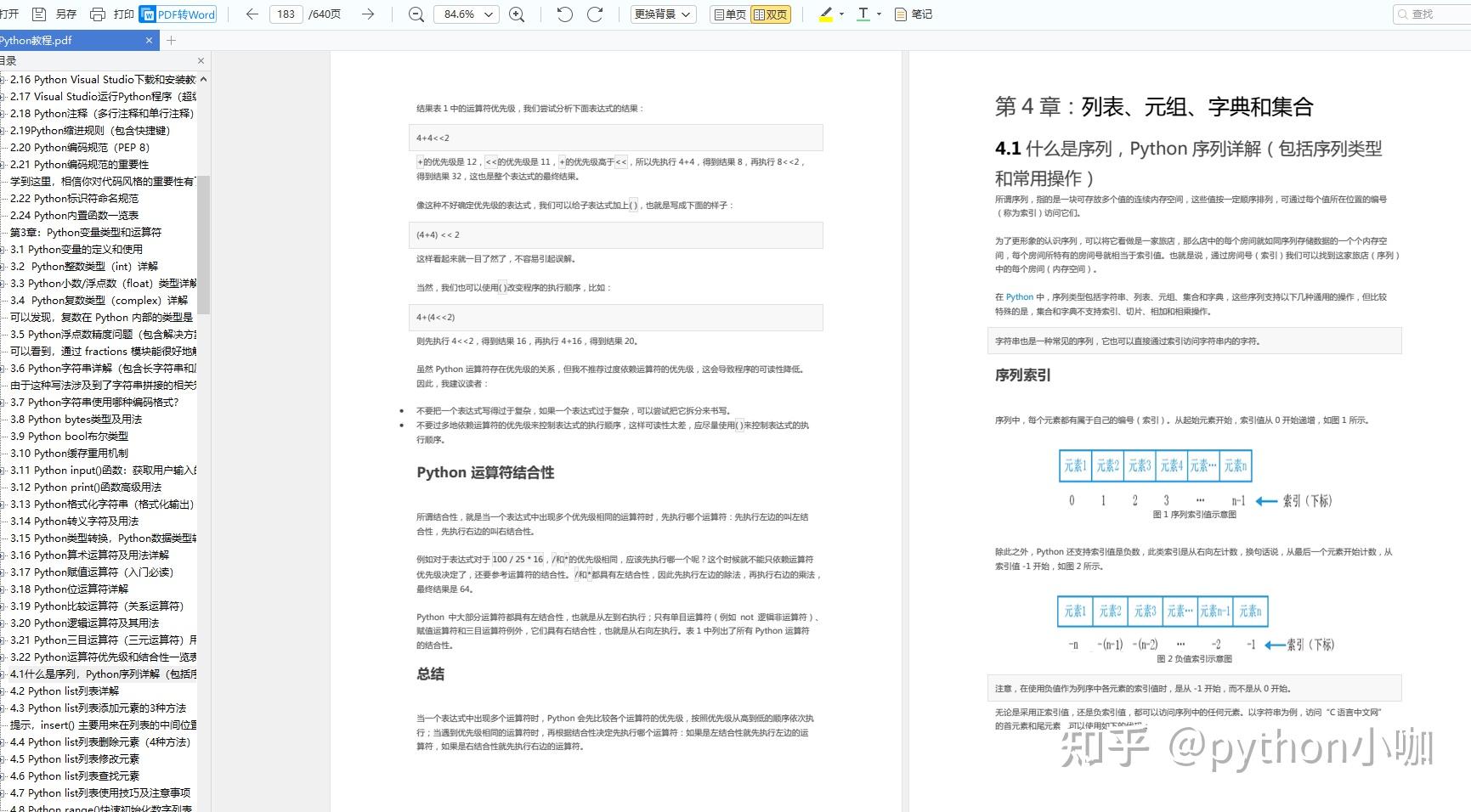Click the blue Python hyperlink in the text
Screen dimensions: 1471x812
(1020, 297)
